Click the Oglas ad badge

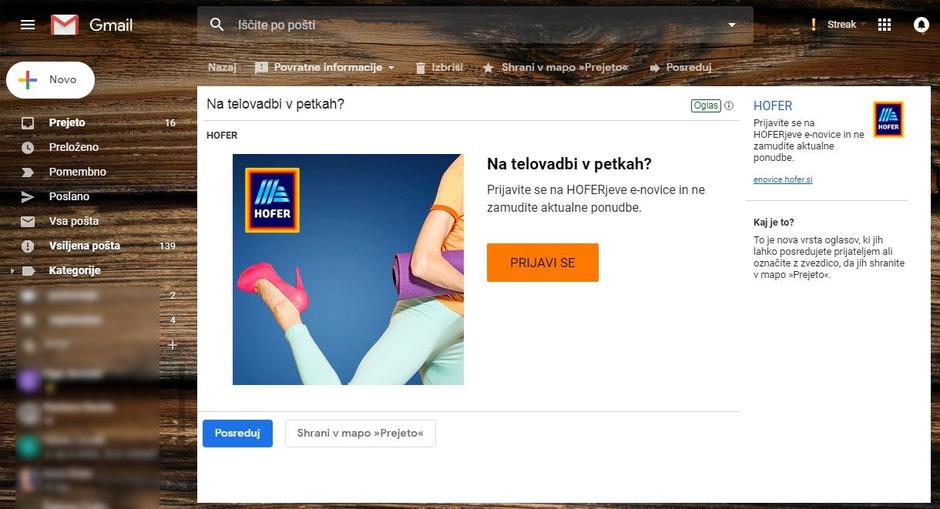[706, 106]
